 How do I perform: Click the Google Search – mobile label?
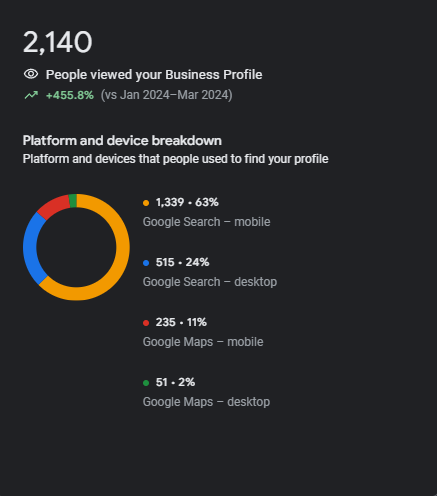[x=206, y=222]
